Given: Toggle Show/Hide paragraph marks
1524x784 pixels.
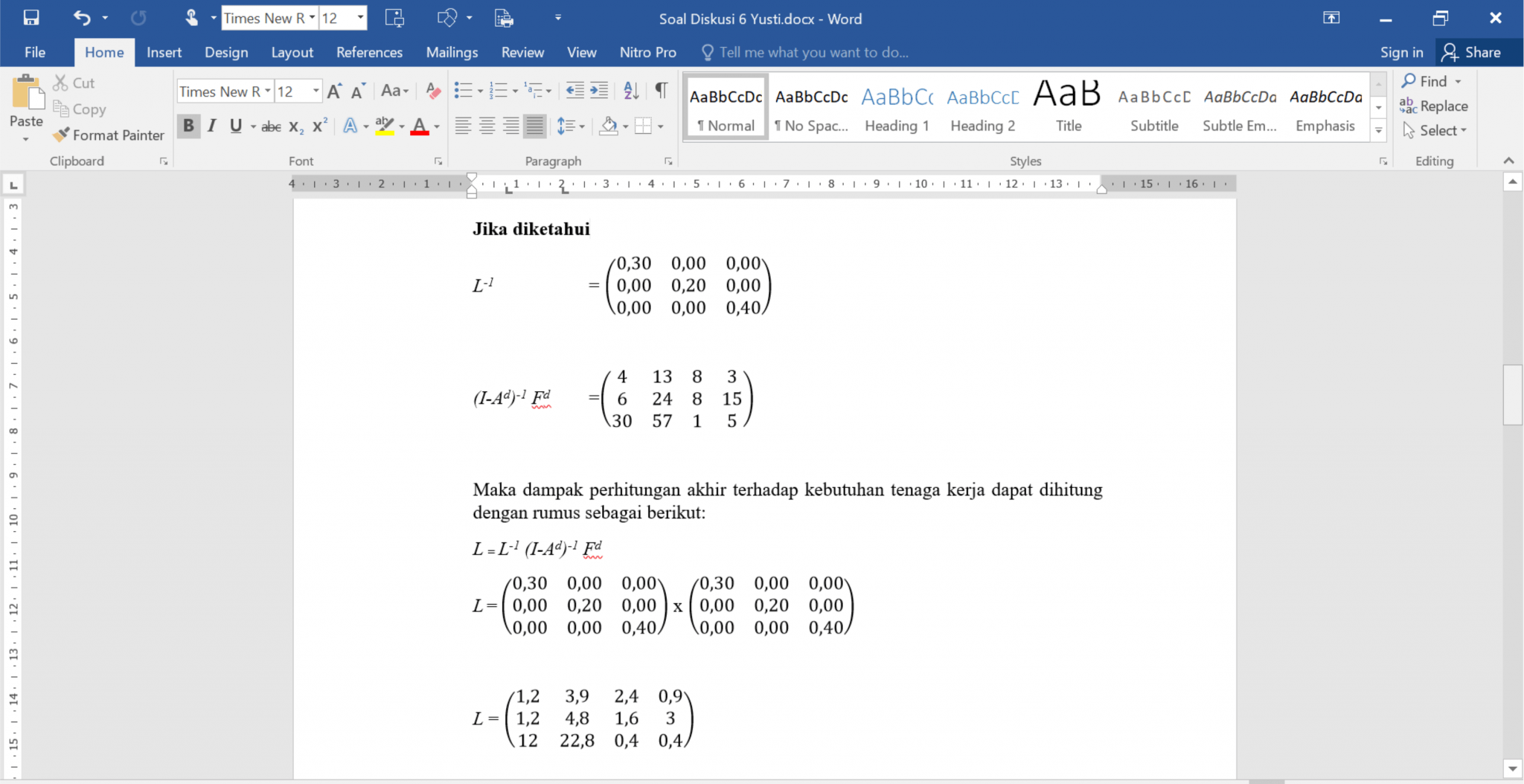Looking at the screenshot, I should pos(661,90).
